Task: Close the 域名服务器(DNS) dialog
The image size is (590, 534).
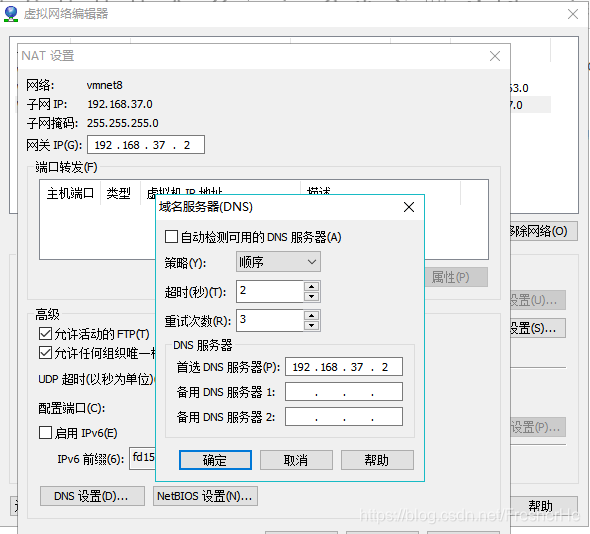Action: click(x=409, y=207)
